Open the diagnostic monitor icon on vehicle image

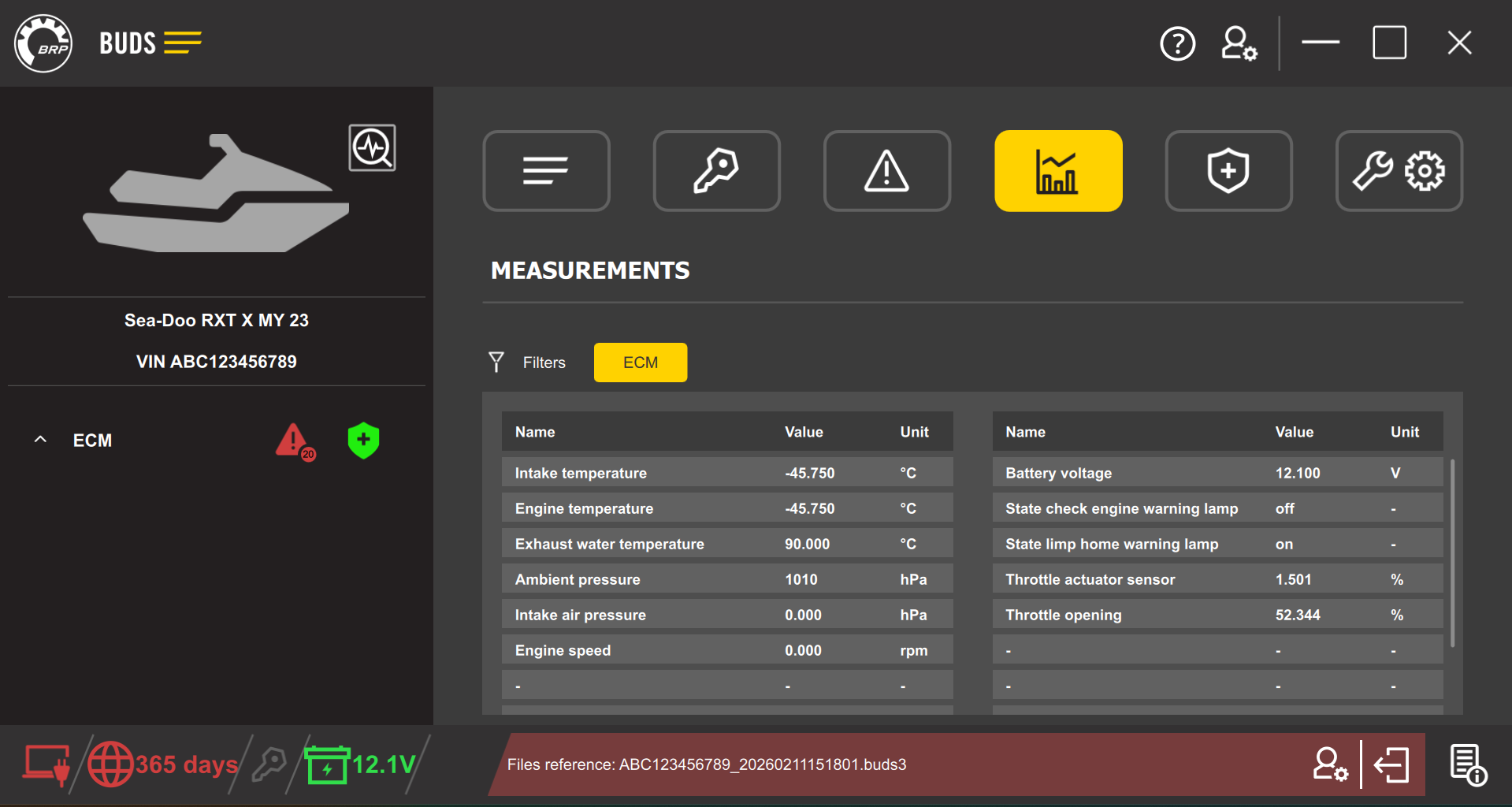coord(372,147)
